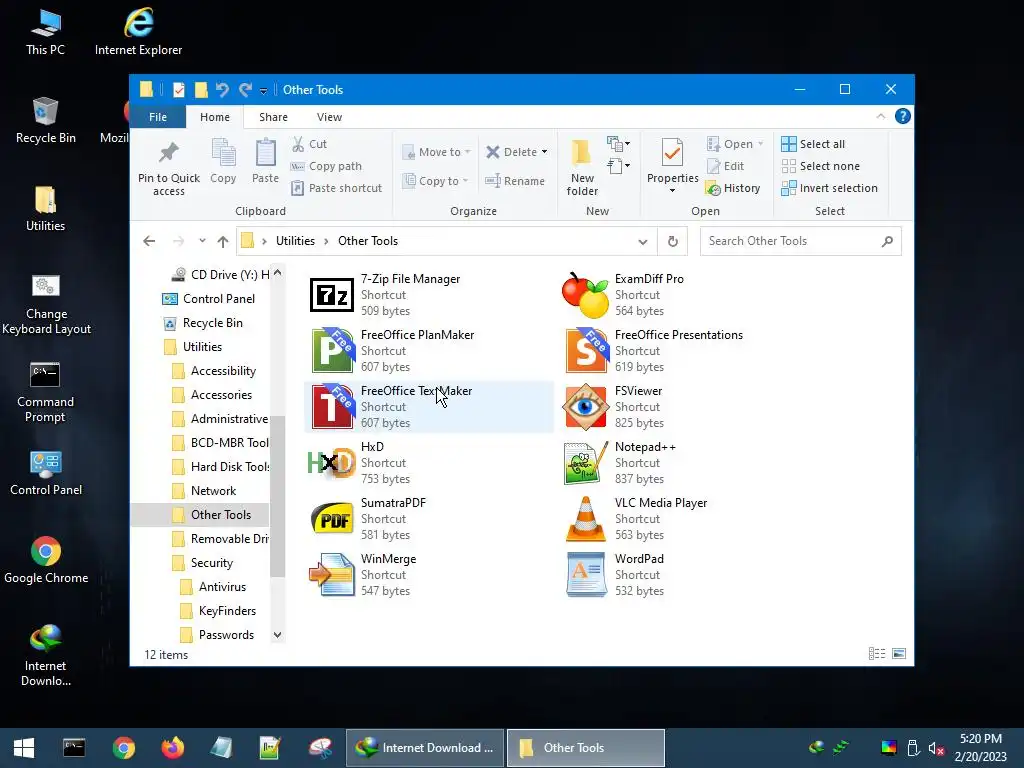Click the History ribbon command
This screenshot has height=768, width=1024.
pos(733,188)
